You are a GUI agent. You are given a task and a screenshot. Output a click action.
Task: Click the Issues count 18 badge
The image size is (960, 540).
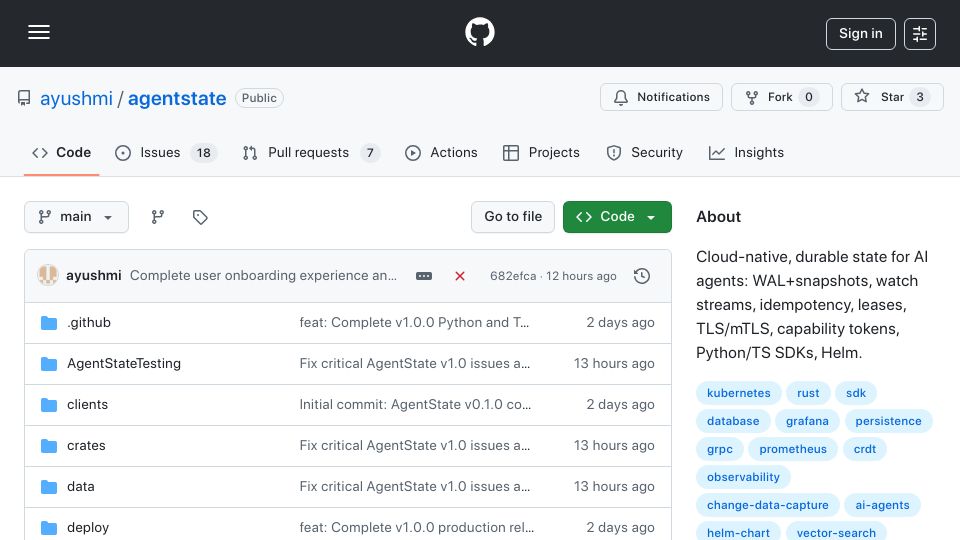[x=204, y=153]
